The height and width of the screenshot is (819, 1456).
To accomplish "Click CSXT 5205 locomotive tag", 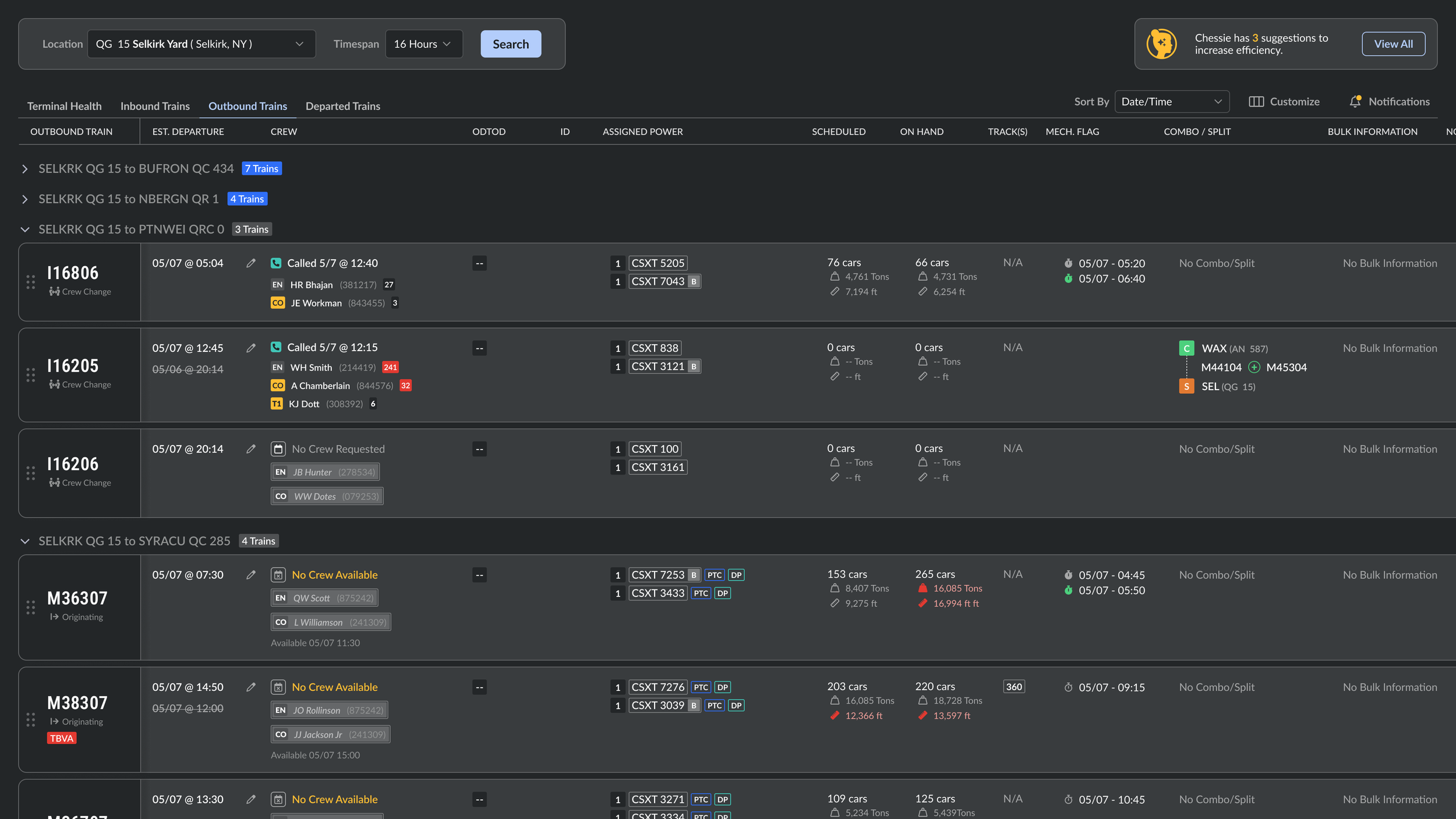I will point(658,263).
